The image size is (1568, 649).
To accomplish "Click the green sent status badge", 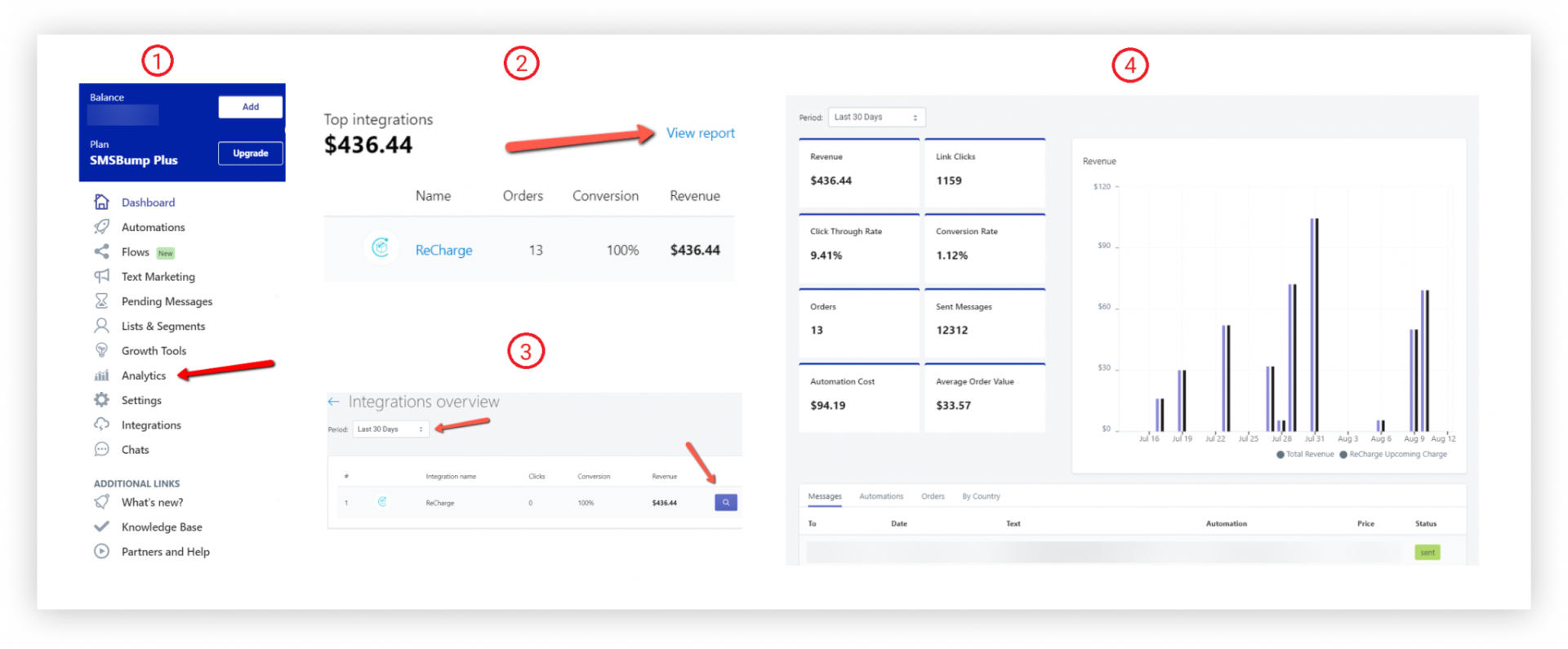I will tap(1427, 553).
